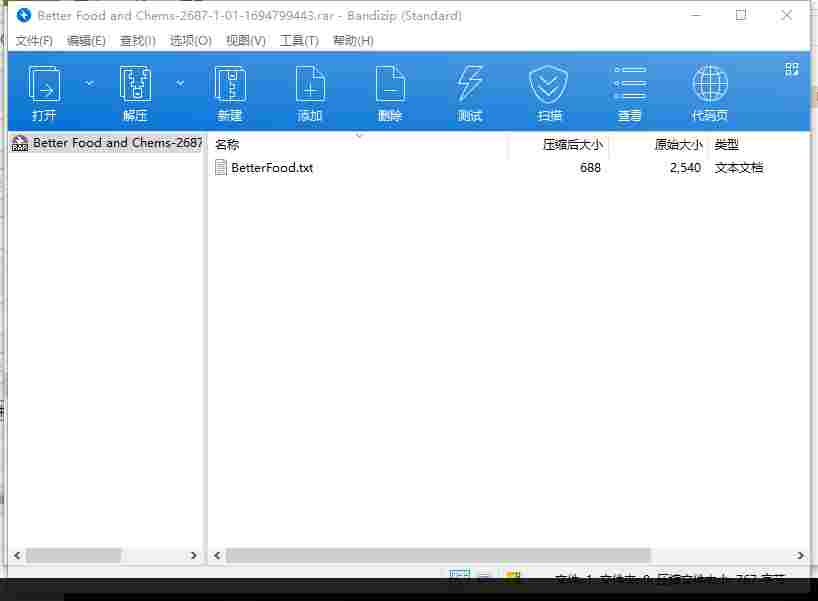
Task: Click the RAR archive icon in the tree
Action: pyautogui.click(x=20, y=143)
